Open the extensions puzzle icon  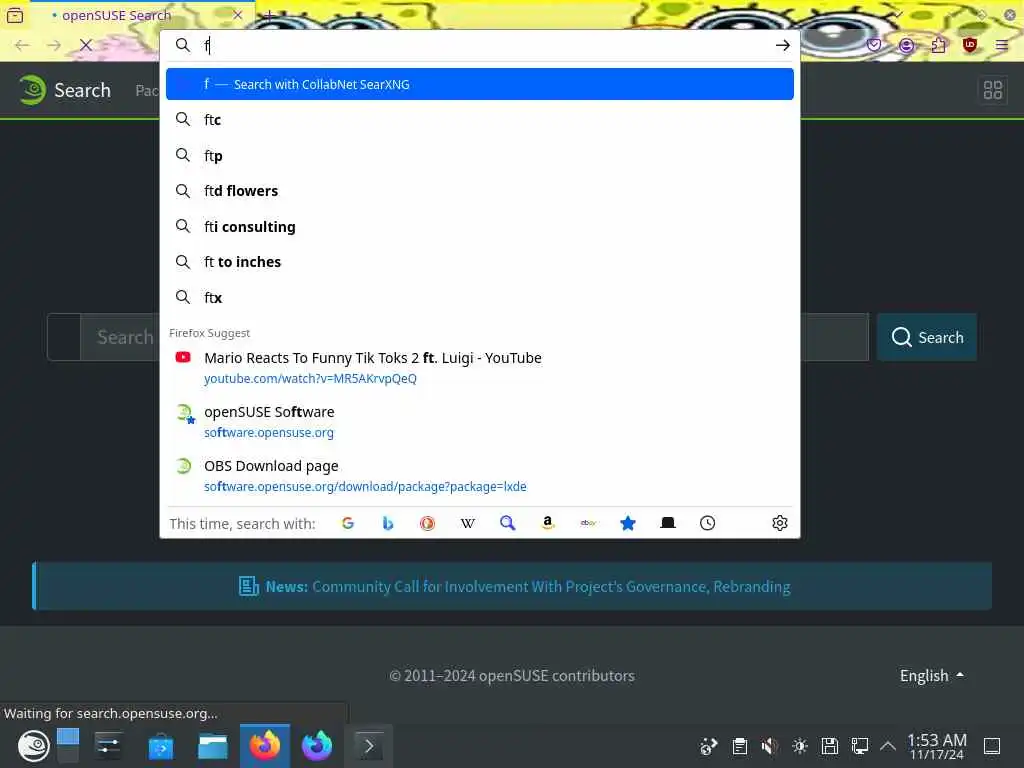[938, 45]
